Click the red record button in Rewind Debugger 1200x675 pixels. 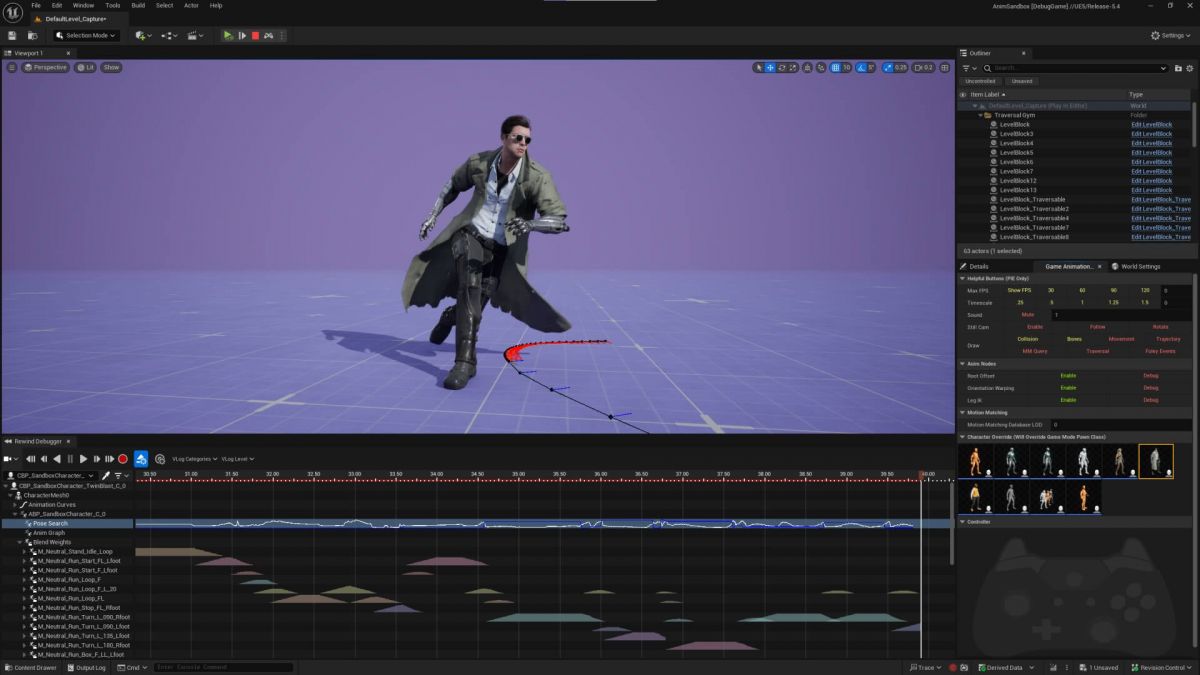(x=123, y=459)
